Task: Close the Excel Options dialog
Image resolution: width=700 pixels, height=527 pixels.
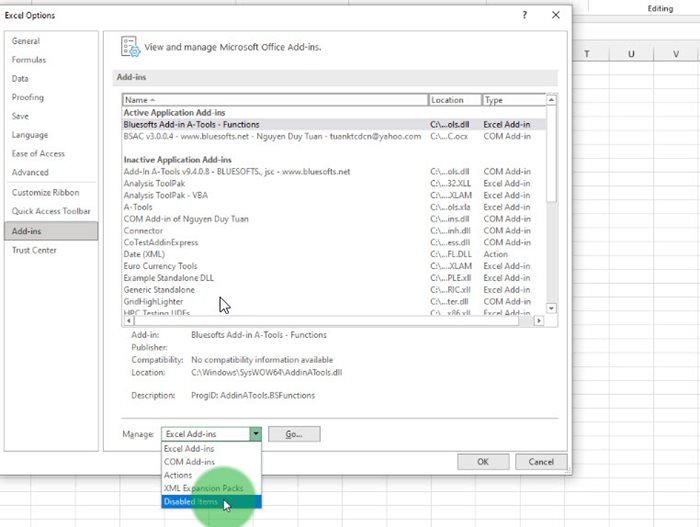Action: point(556,15)
